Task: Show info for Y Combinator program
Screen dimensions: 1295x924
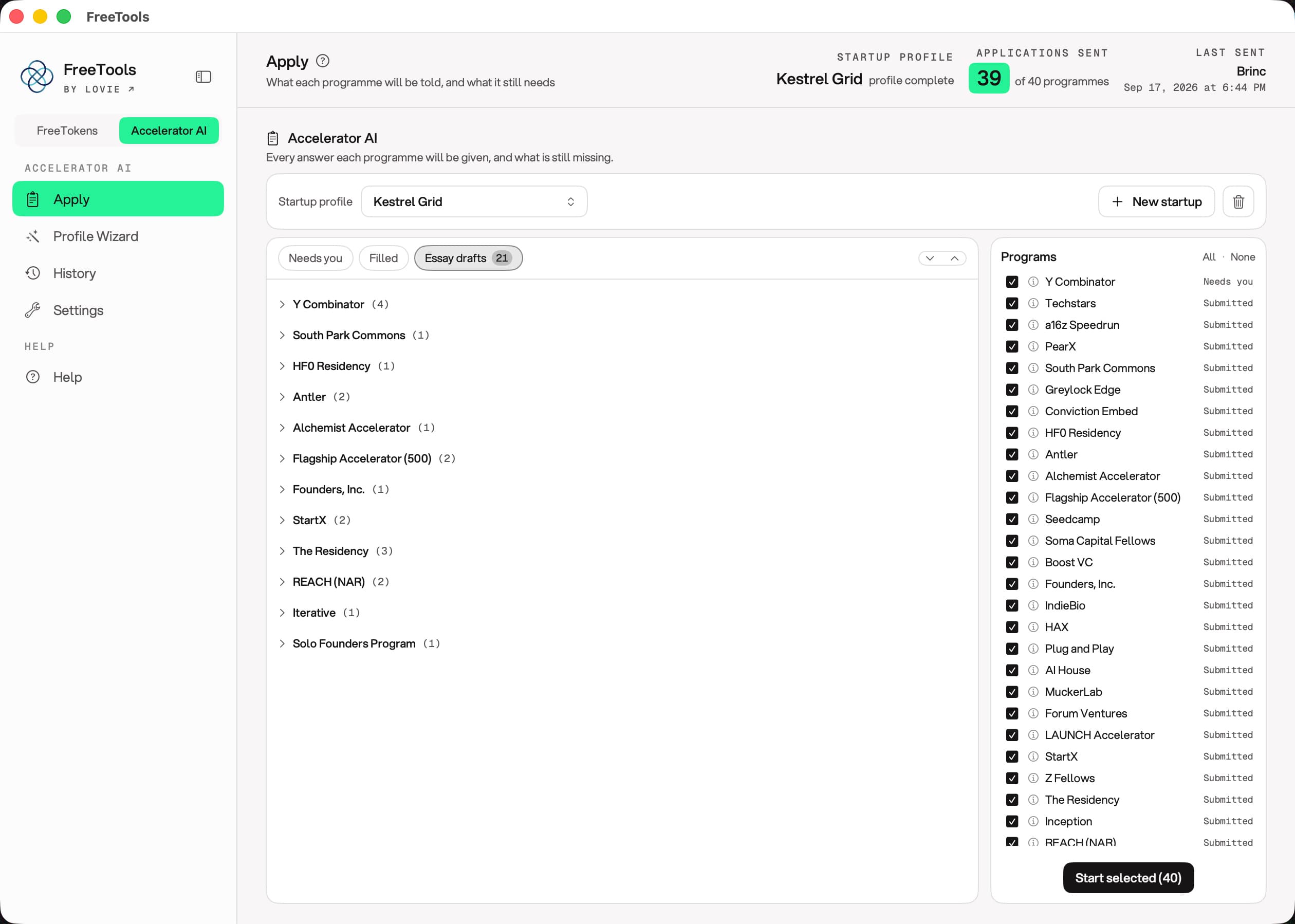Action: pyautogui.click(x=1033, y=282)
